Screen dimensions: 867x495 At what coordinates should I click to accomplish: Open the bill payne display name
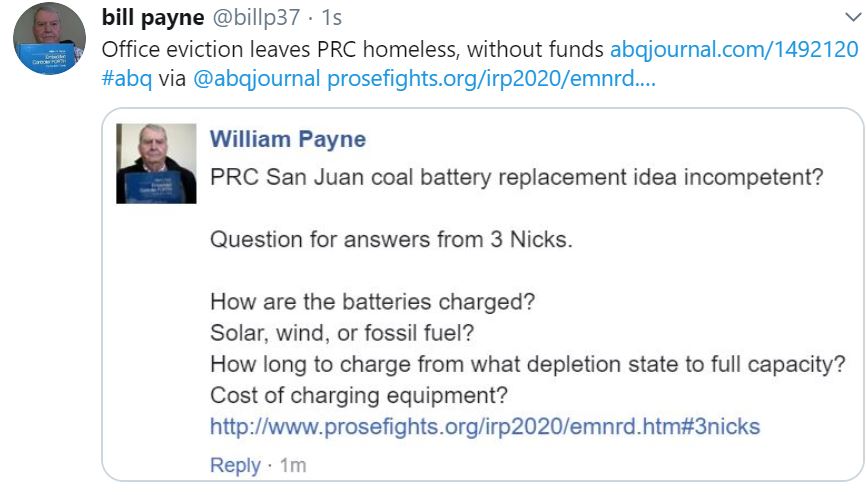(153, 17)
